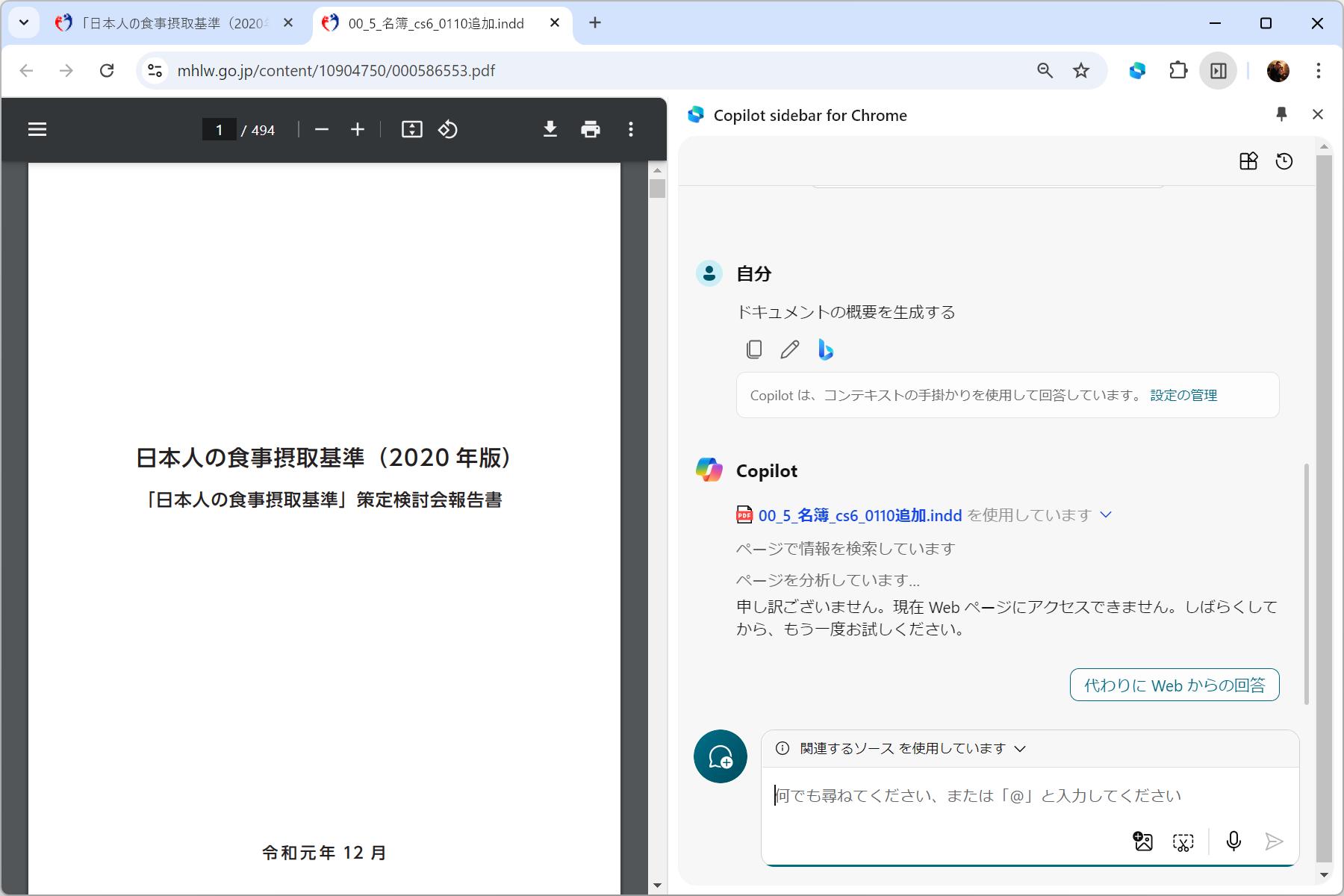Close the 00_5_名簿 tab
The height and width of the screenshot is (896, 1344).
point(555,23)
